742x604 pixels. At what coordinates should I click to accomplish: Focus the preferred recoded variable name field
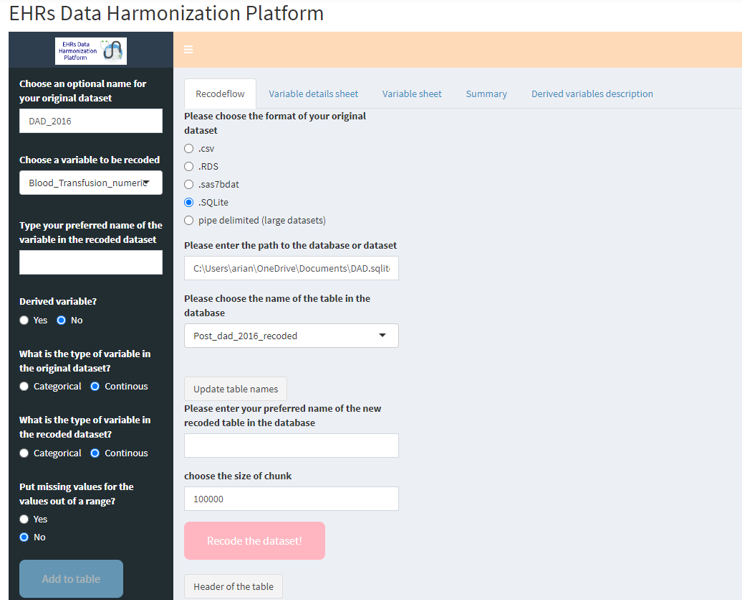pyautogui.click(x=90, y=263)
